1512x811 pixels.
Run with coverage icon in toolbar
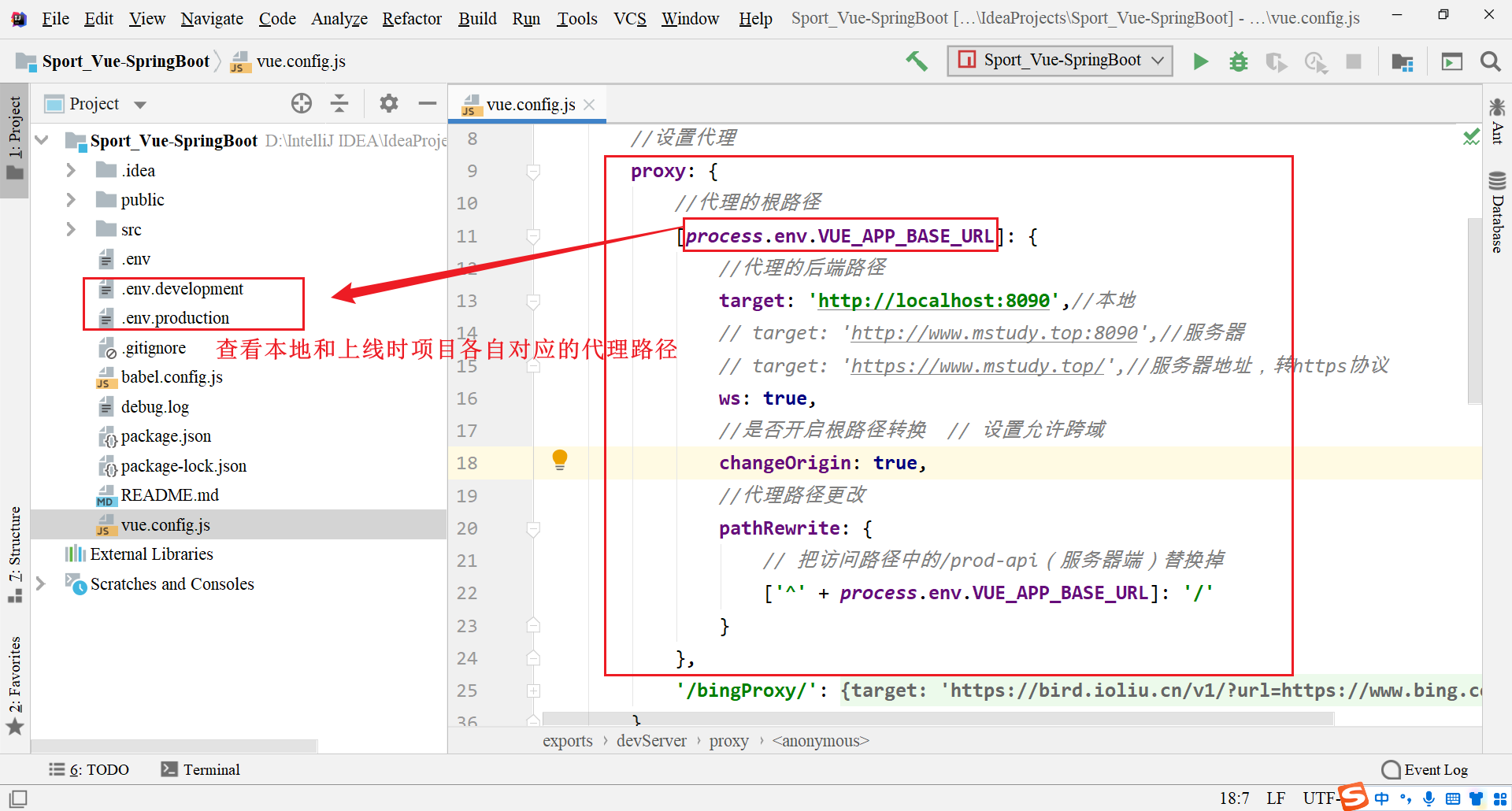click(1277, 61)
